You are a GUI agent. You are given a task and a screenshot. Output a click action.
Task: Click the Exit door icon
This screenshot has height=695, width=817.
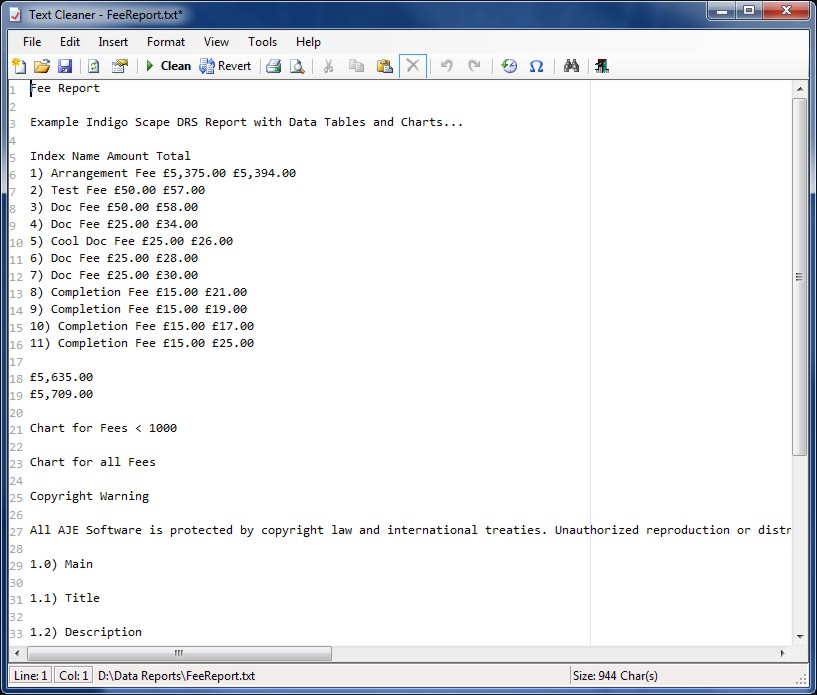pos(601,66)
